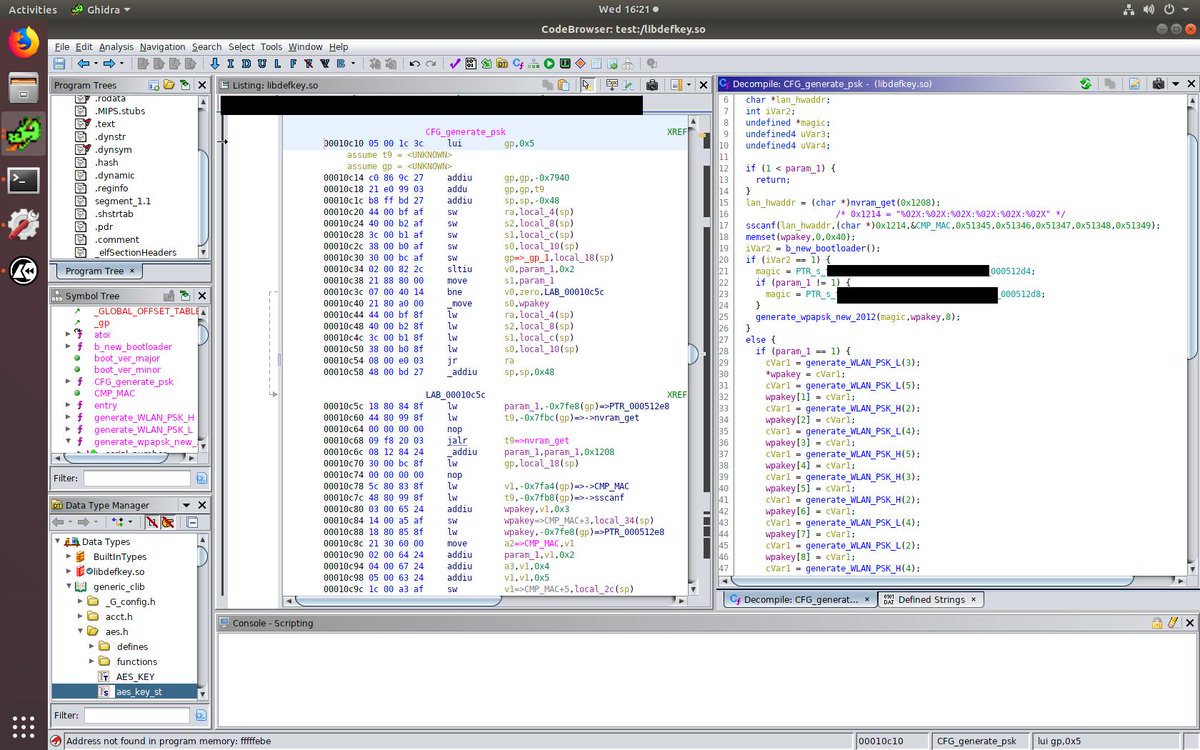Viewport: 1200px width, 750px height.
Task: Click the Data Type Manager filter input
Action: [x=138, y=716]
